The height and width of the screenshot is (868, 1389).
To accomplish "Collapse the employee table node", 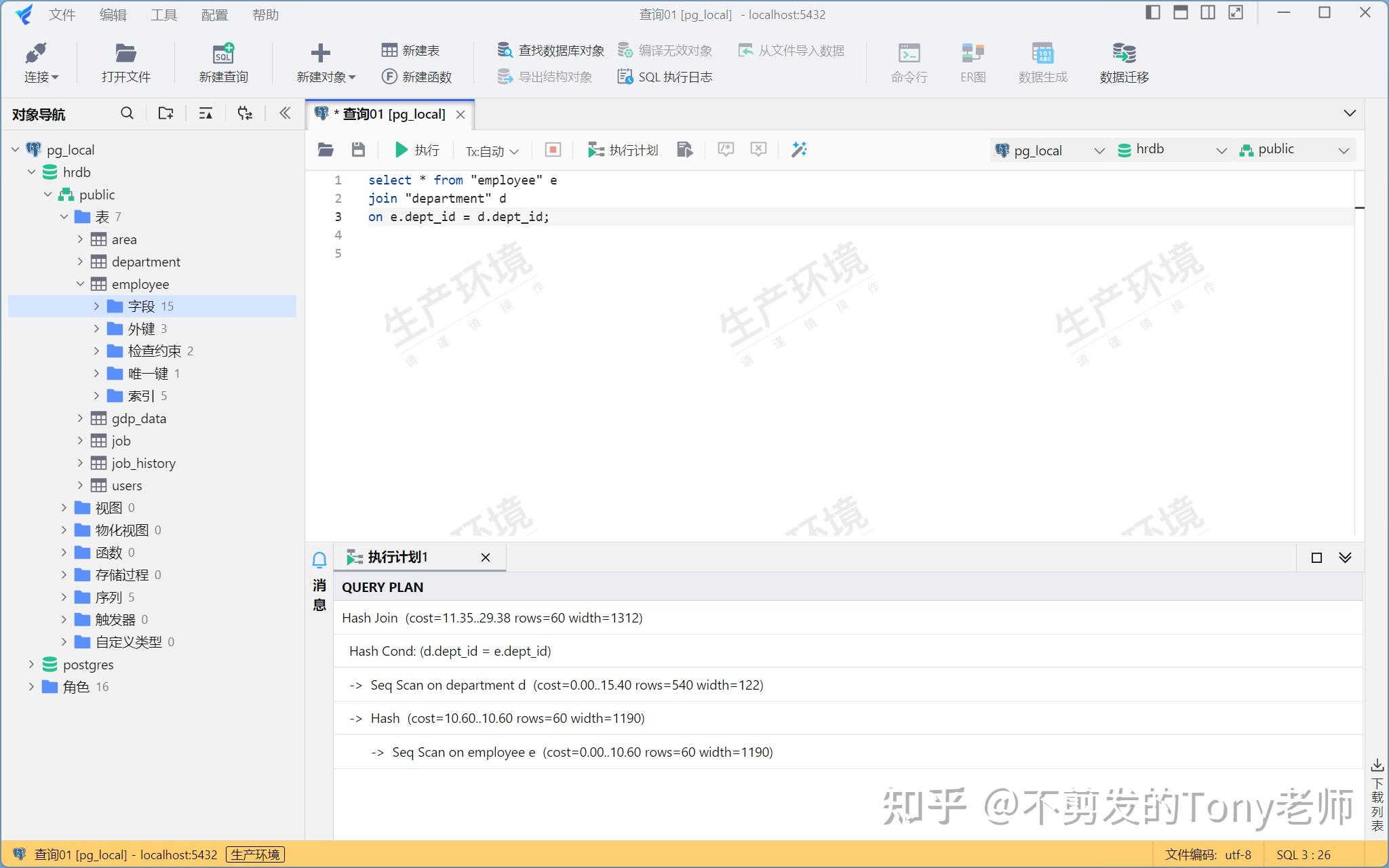I will click(x=81, y=283).
